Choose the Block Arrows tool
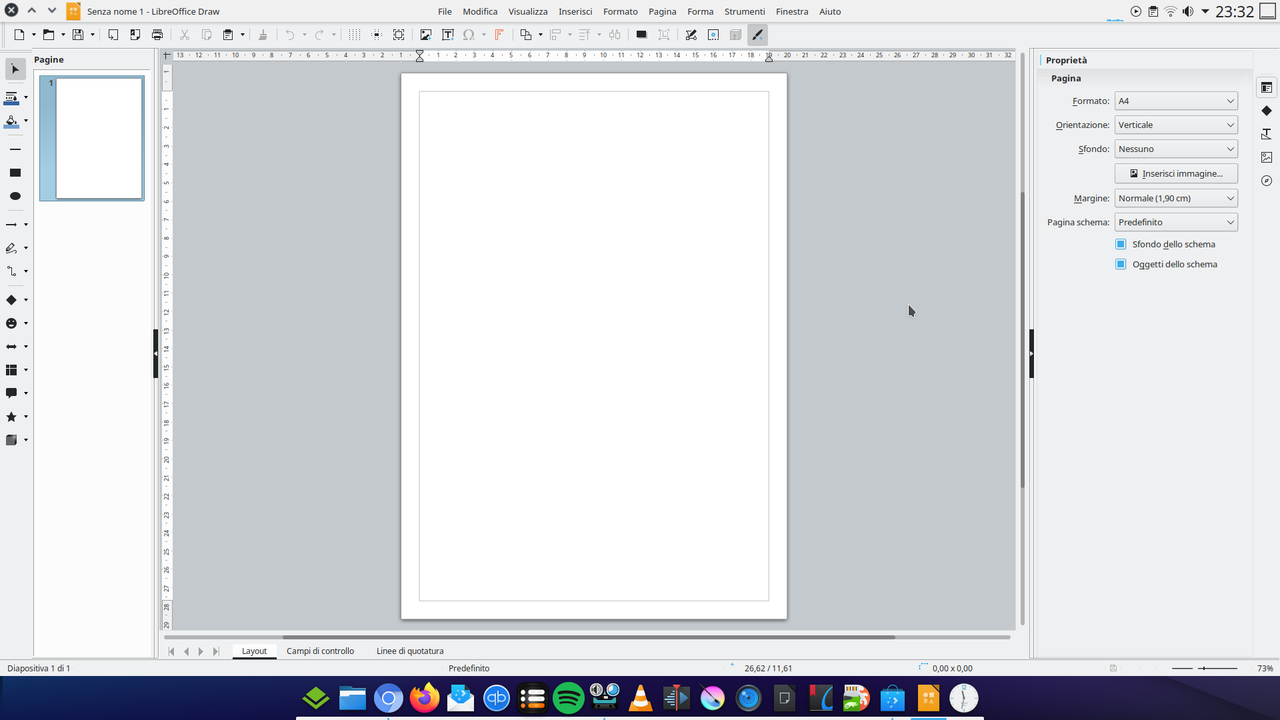This screenshot has height=720, width=1280. pos(12,346)
